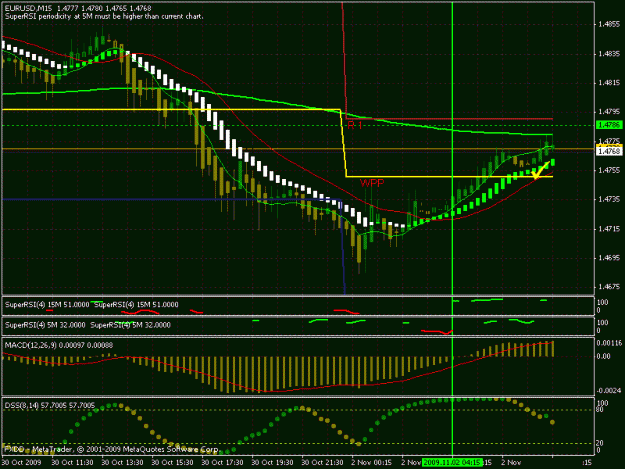Image resolution: width=625 pixels, height=469 pixels.
Task: Click the 30 Oct 13:30 time label
Action: (122, 462)
